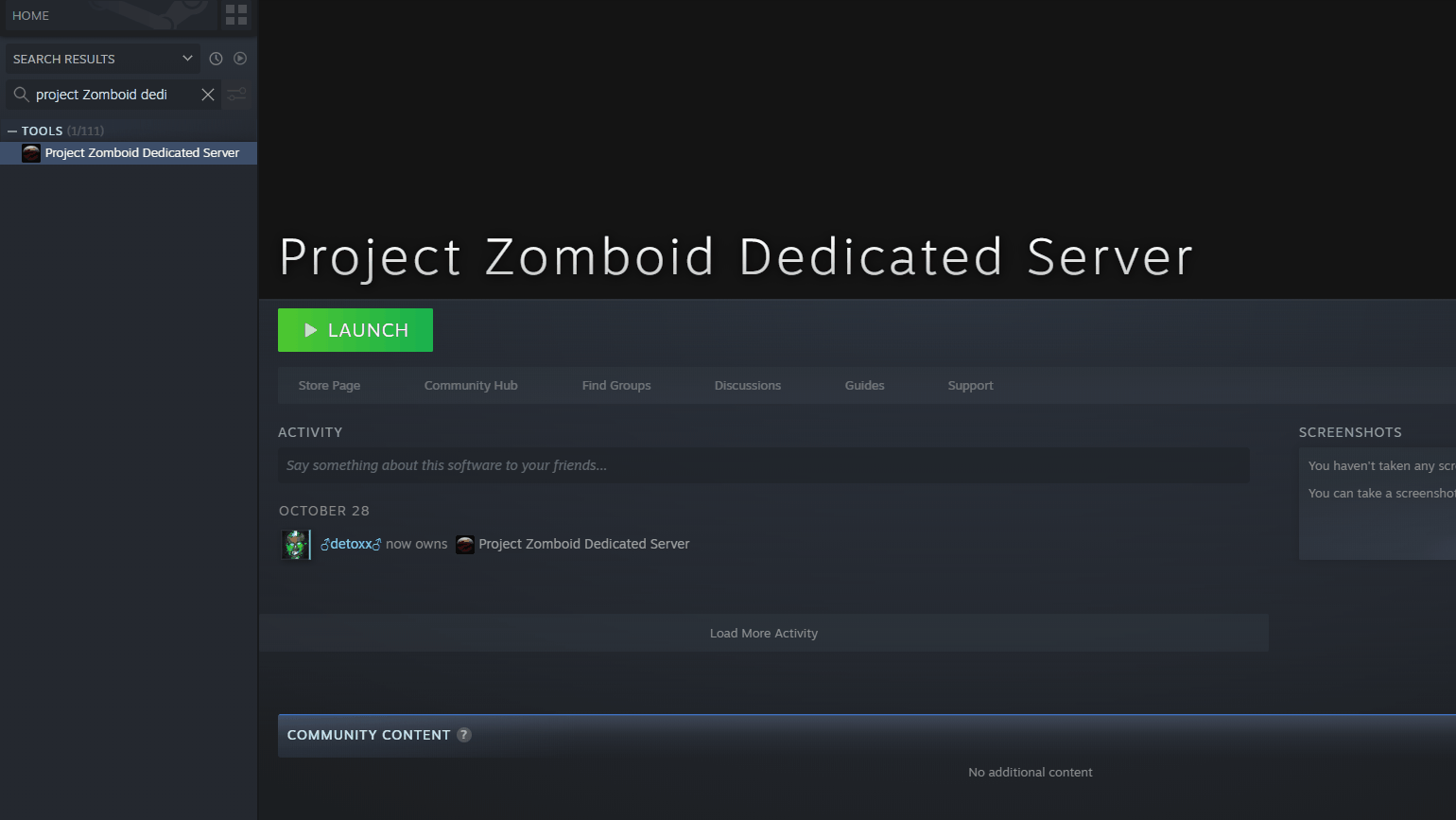Click the activity status input field
Viewport: 1456px width, 820px height.
click(763, 465)
